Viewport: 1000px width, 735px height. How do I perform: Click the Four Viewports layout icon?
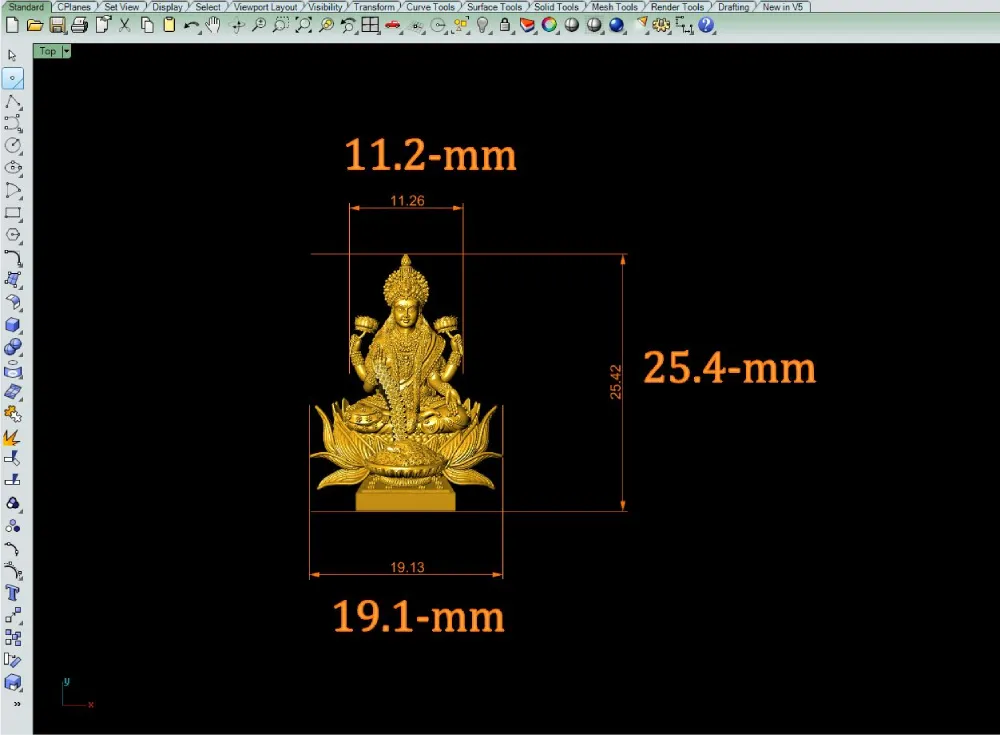tap(370, 26)
